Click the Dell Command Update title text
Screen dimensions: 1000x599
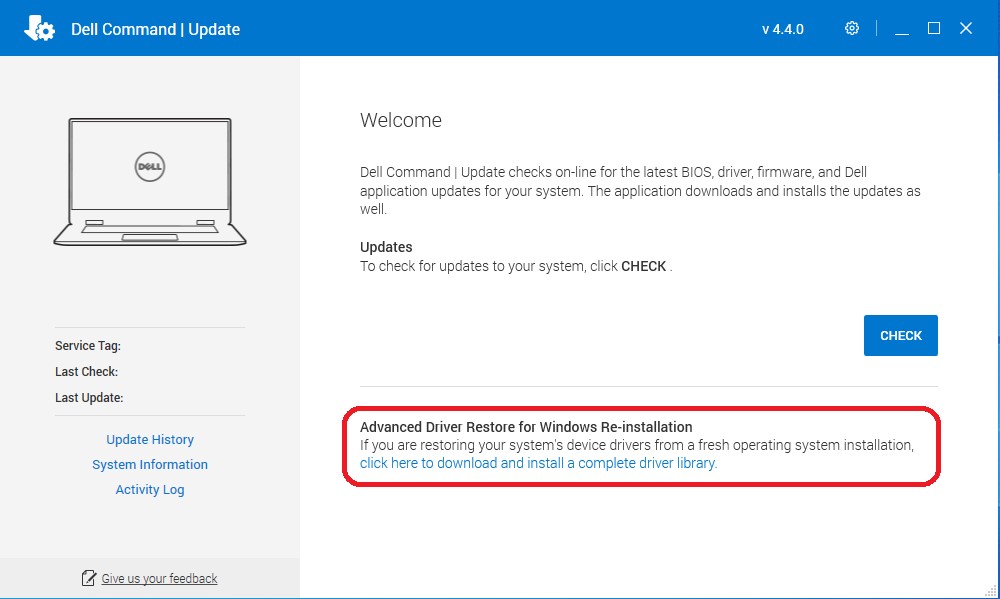coord(155,29)
